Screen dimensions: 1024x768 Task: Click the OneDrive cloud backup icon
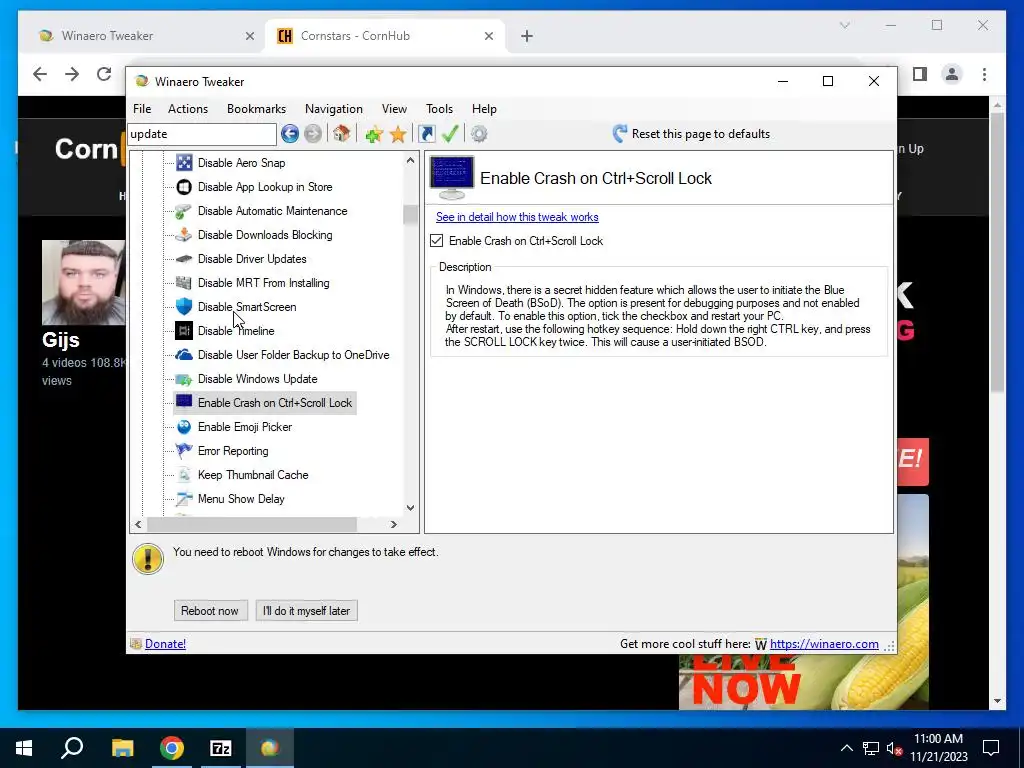(184, 355)
